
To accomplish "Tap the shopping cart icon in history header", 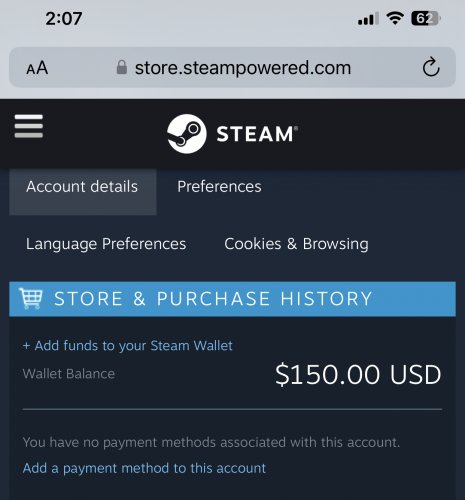I will pyautogui.click(x=31, y=298).
